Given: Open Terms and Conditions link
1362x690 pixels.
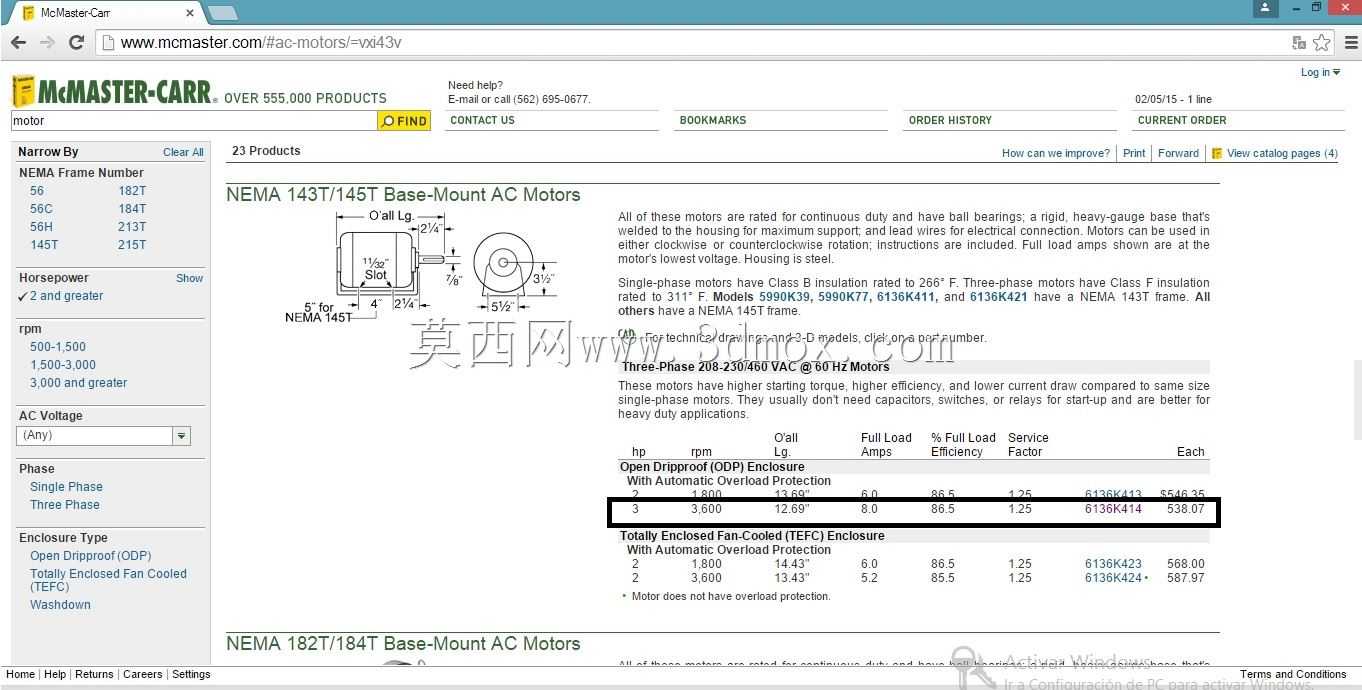Looking at the screenshot, I should (x=1293, y=674).
